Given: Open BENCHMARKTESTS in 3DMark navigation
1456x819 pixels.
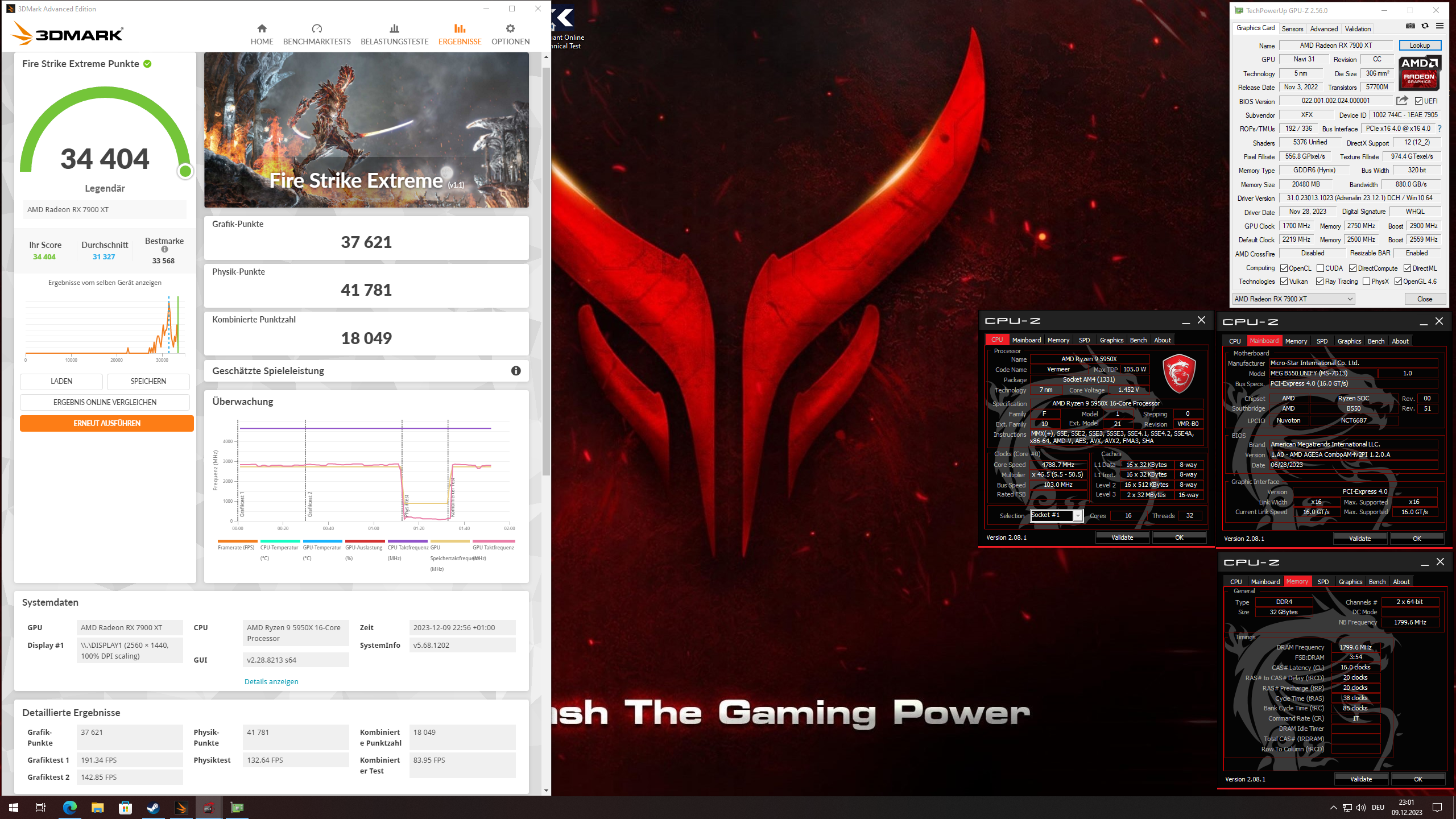Looking at the screenshot, I should coord(317,35).
